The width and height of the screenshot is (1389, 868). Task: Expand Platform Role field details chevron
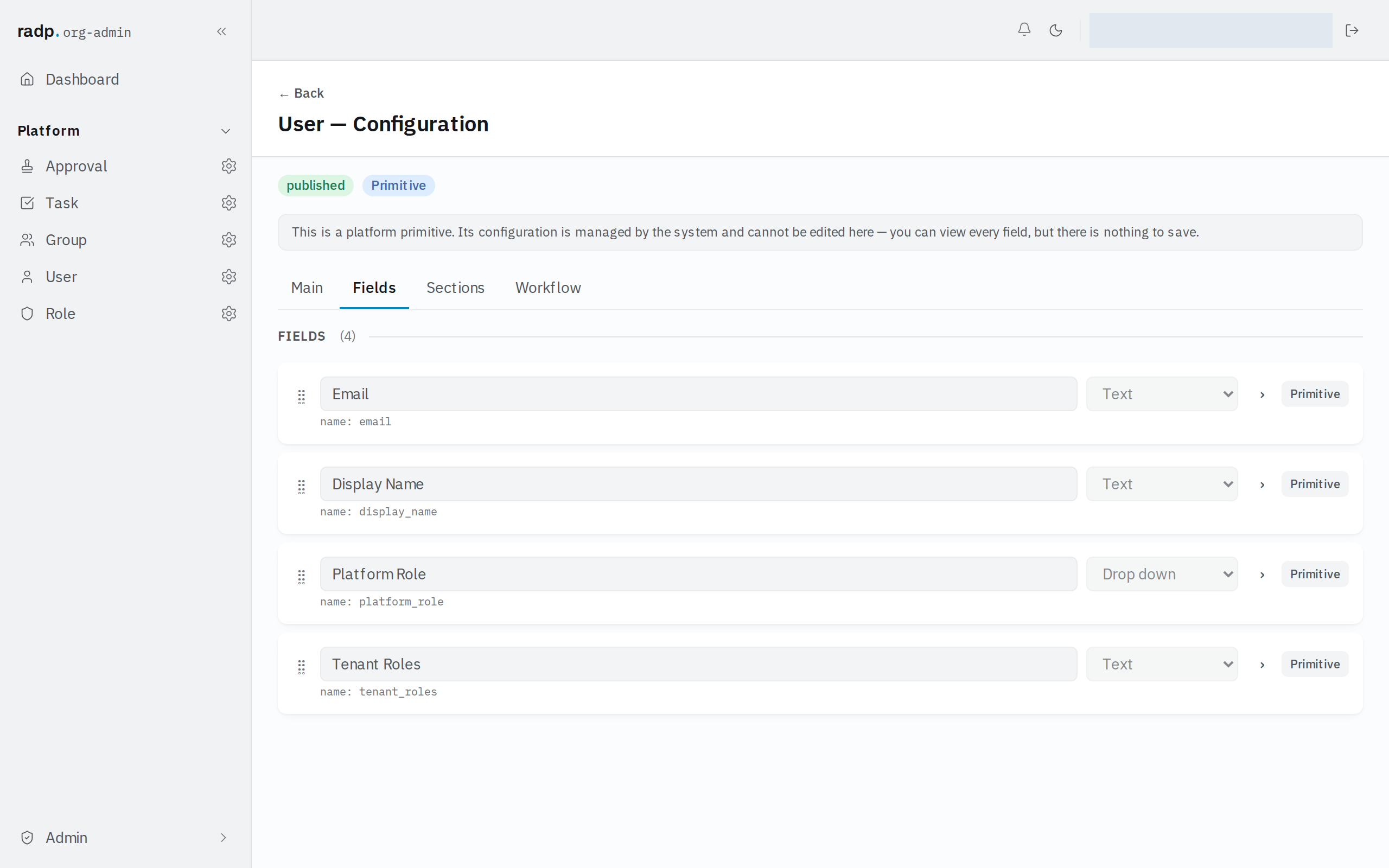point(1262,575)
